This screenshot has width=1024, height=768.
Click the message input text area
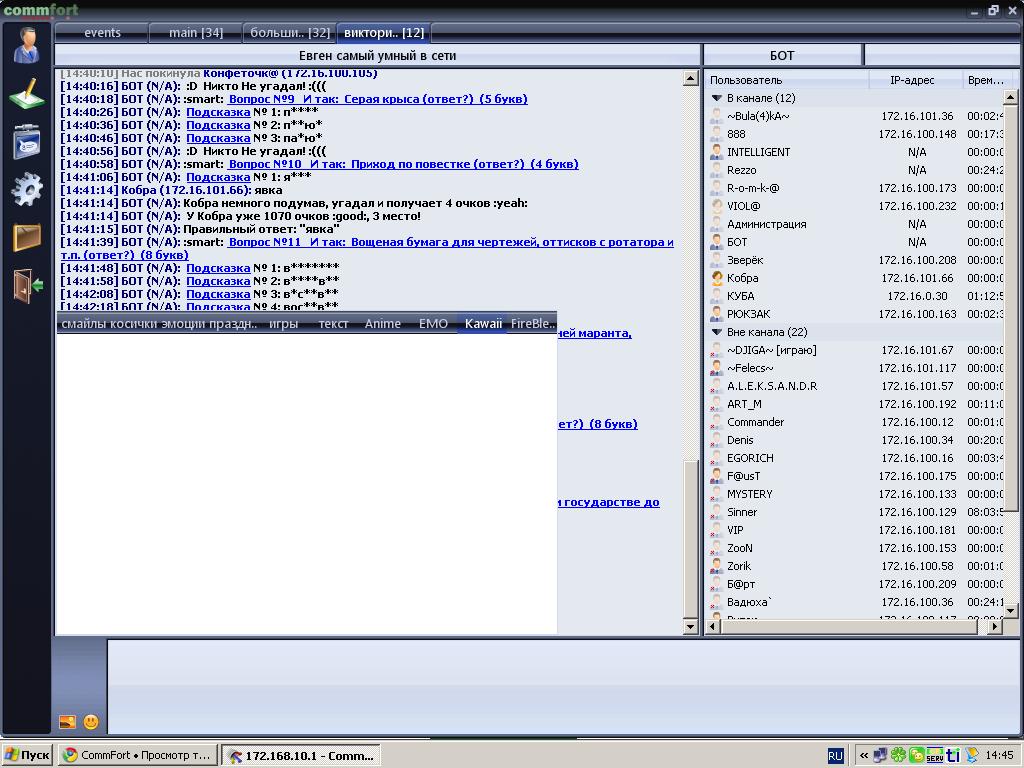pos(560,686)
